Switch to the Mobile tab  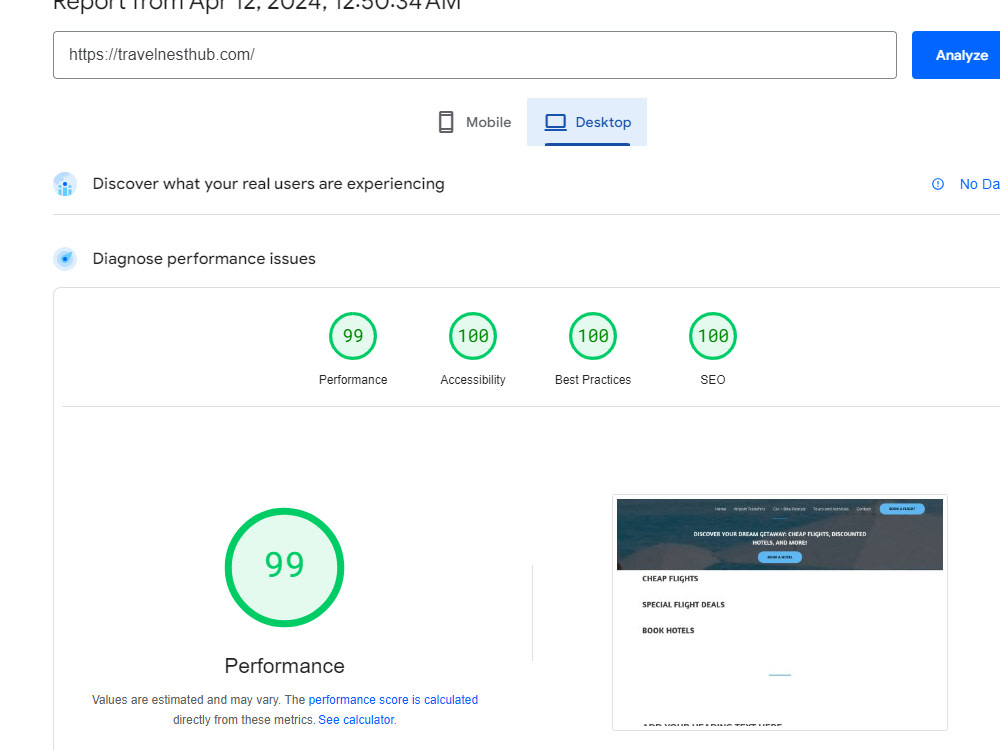pos(474,122)
